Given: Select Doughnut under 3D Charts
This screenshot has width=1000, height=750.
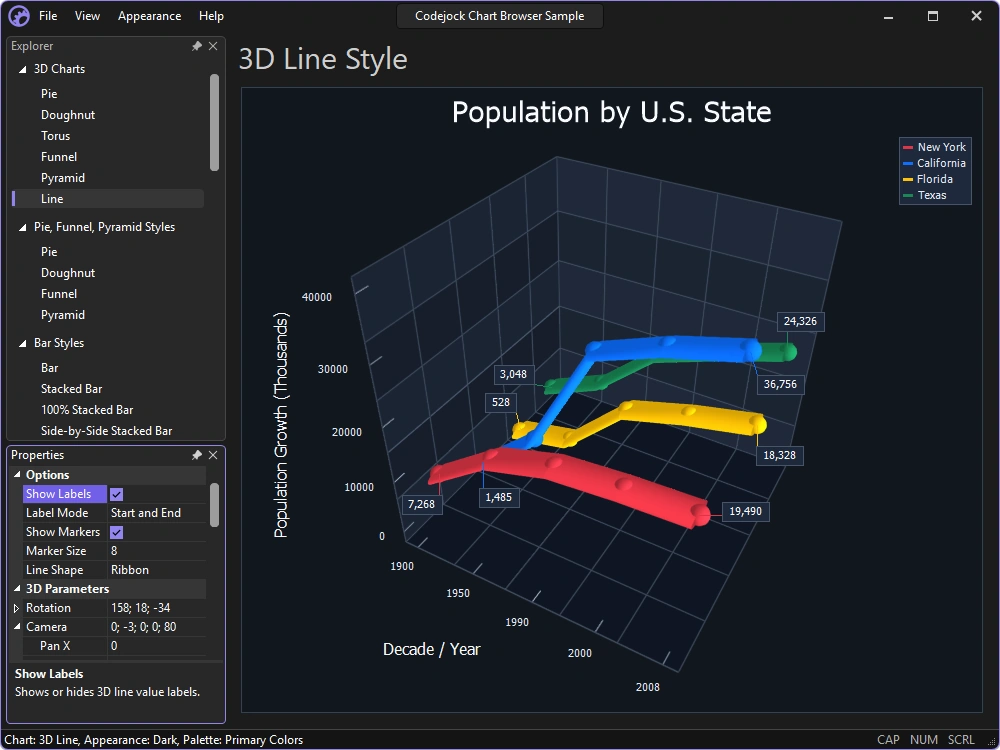Looking at the screenshot, I should click(x=68, y=115).
